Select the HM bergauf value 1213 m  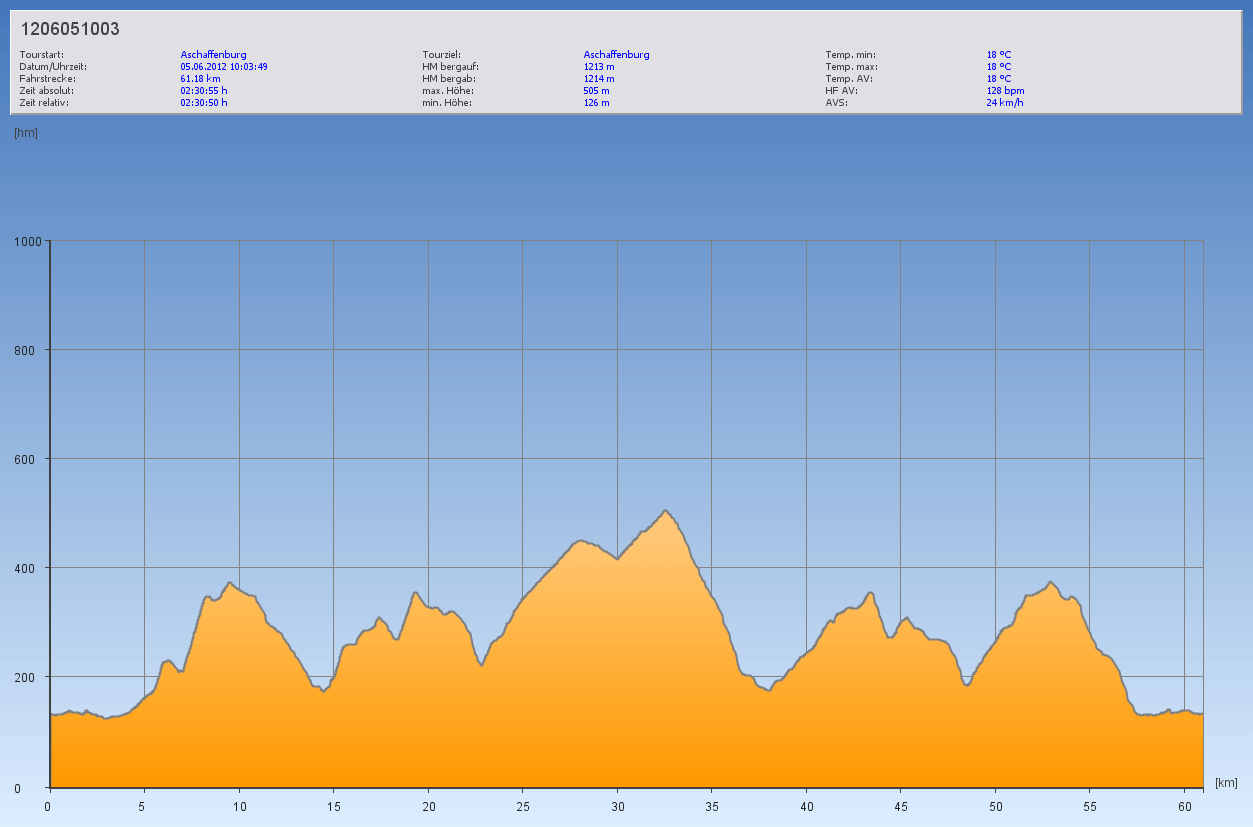pos(599,66)
